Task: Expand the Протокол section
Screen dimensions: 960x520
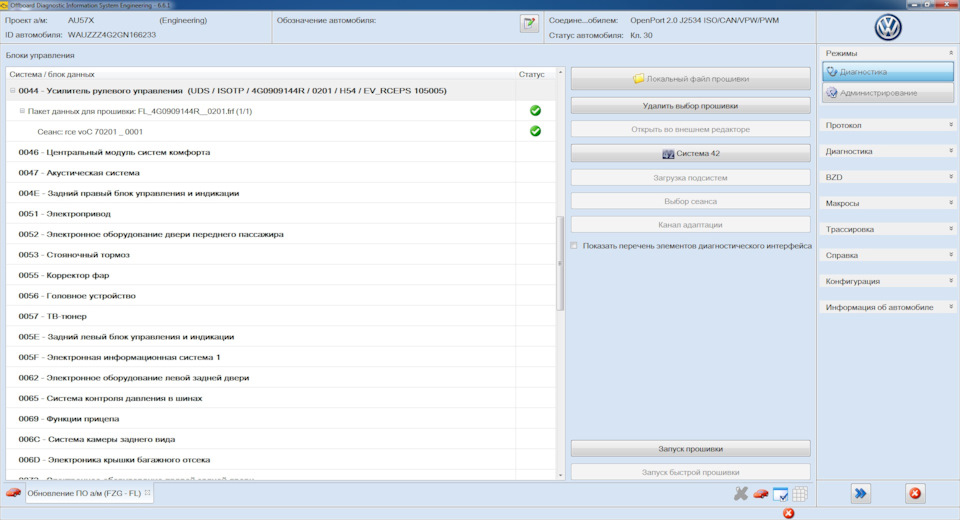Action: pyautogui.click(x=951, y=125)
